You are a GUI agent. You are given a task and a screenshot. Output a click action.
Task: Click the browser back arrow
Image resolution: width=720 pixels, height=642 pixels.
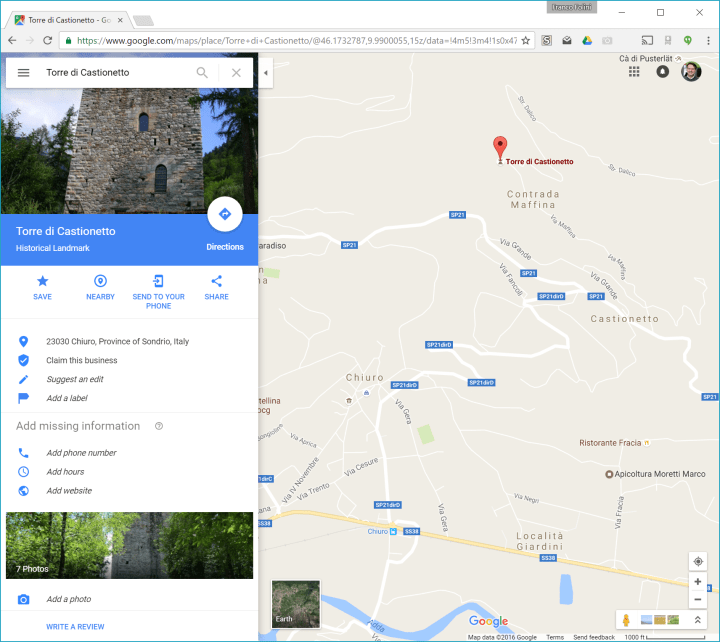tap(12, 40)
